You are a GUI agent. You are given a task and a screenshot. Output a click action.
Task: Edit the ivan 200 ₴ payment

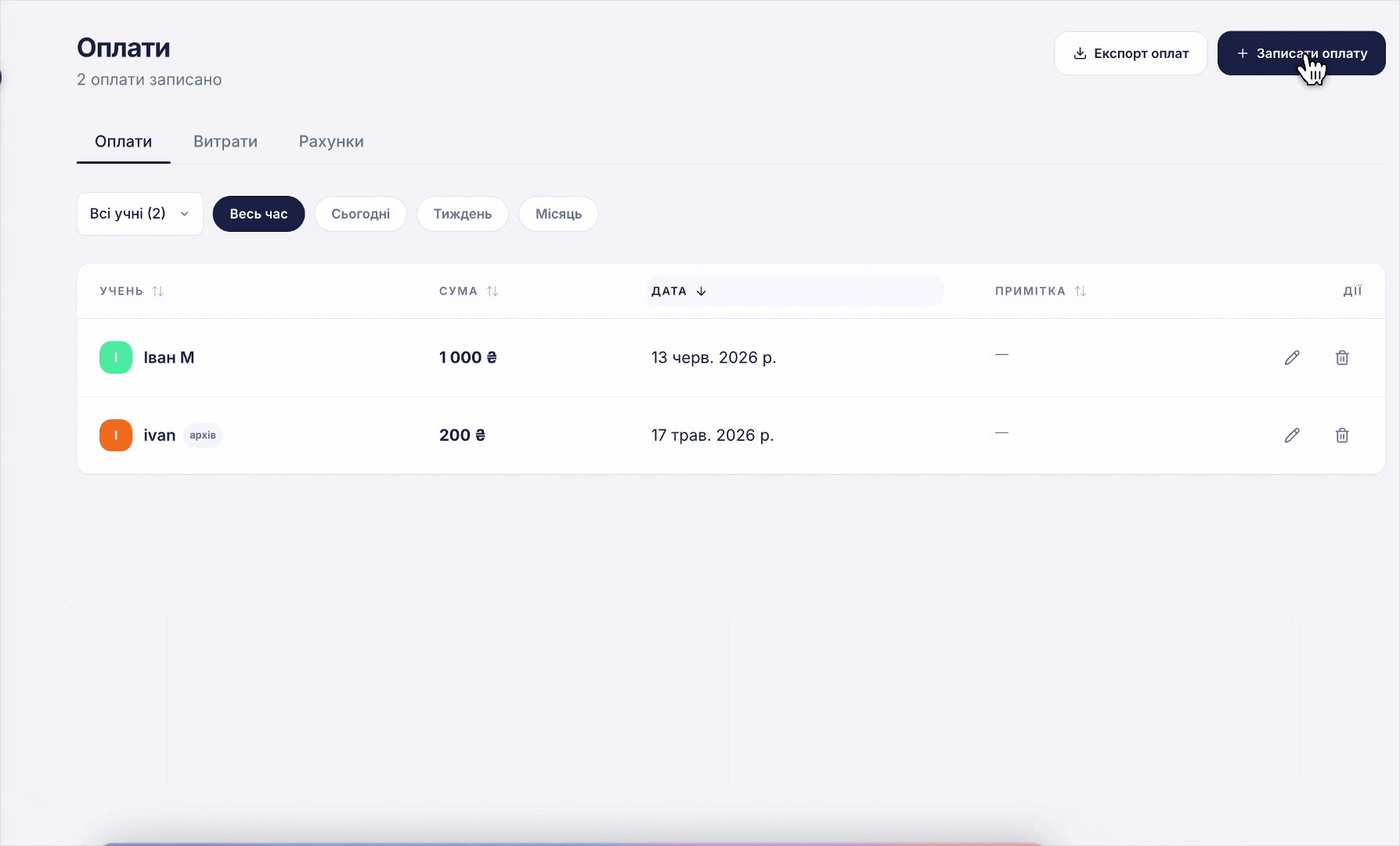click(1292, 435)
